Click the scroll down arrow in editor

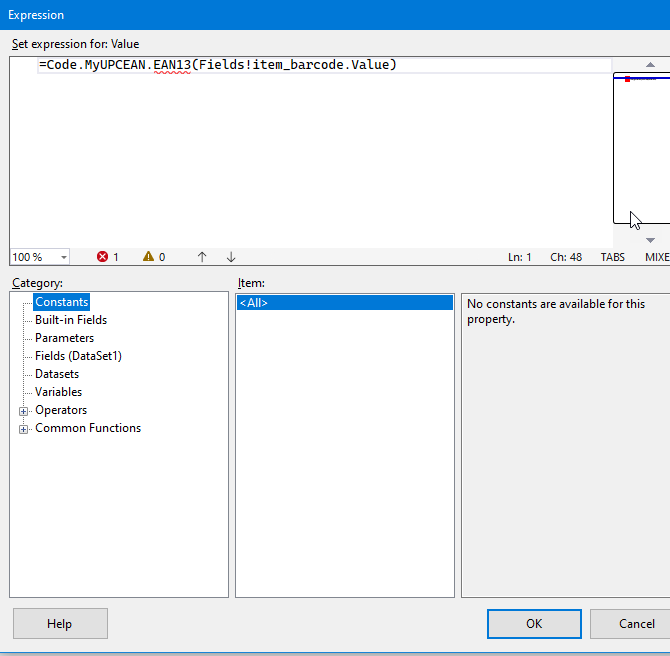tap(650, 240)
